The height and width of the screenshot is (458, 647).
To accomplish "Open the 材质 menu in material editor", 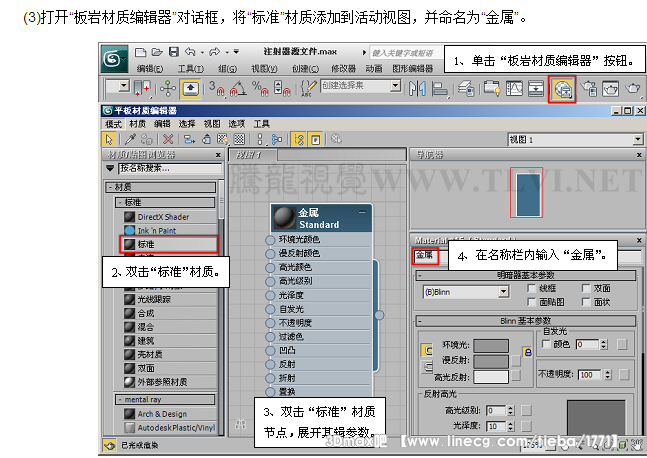I will pos(137,124).
